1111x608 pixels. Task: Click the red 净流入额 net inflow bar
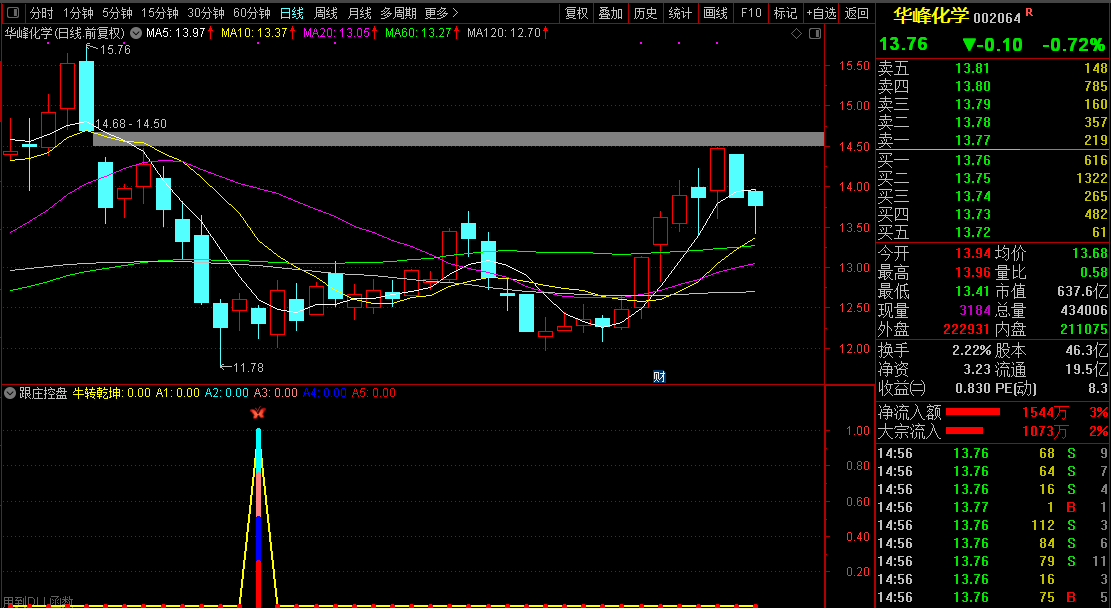972,412
